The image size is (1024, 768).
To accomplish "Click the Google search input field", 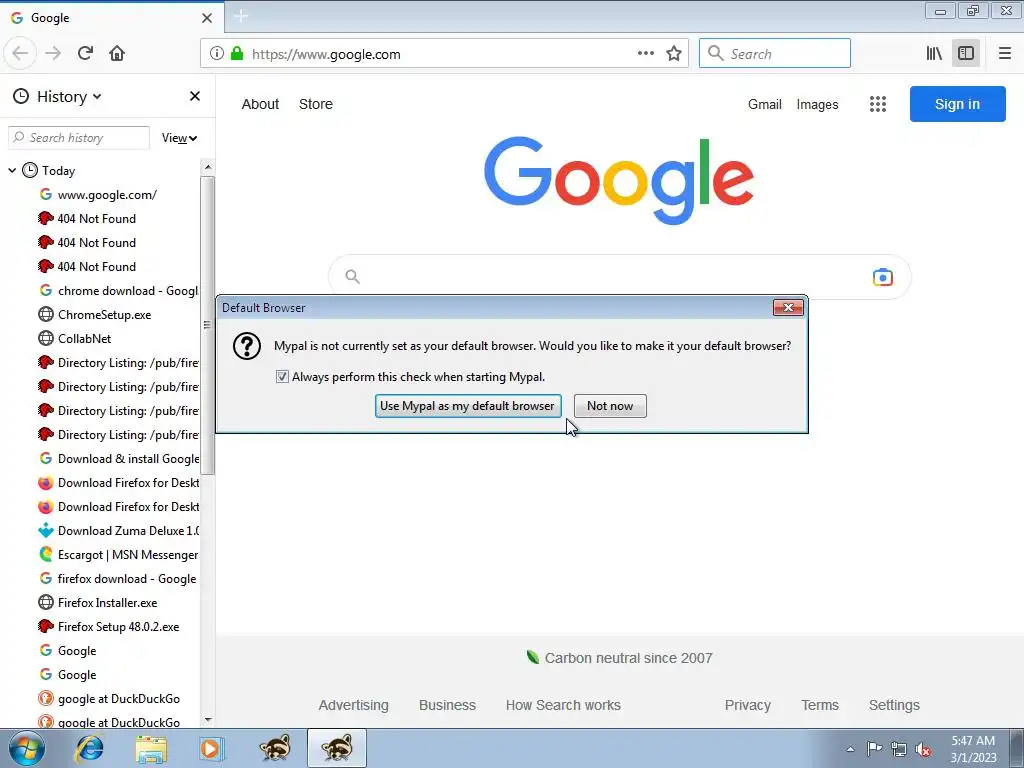I will pos(619,277).
